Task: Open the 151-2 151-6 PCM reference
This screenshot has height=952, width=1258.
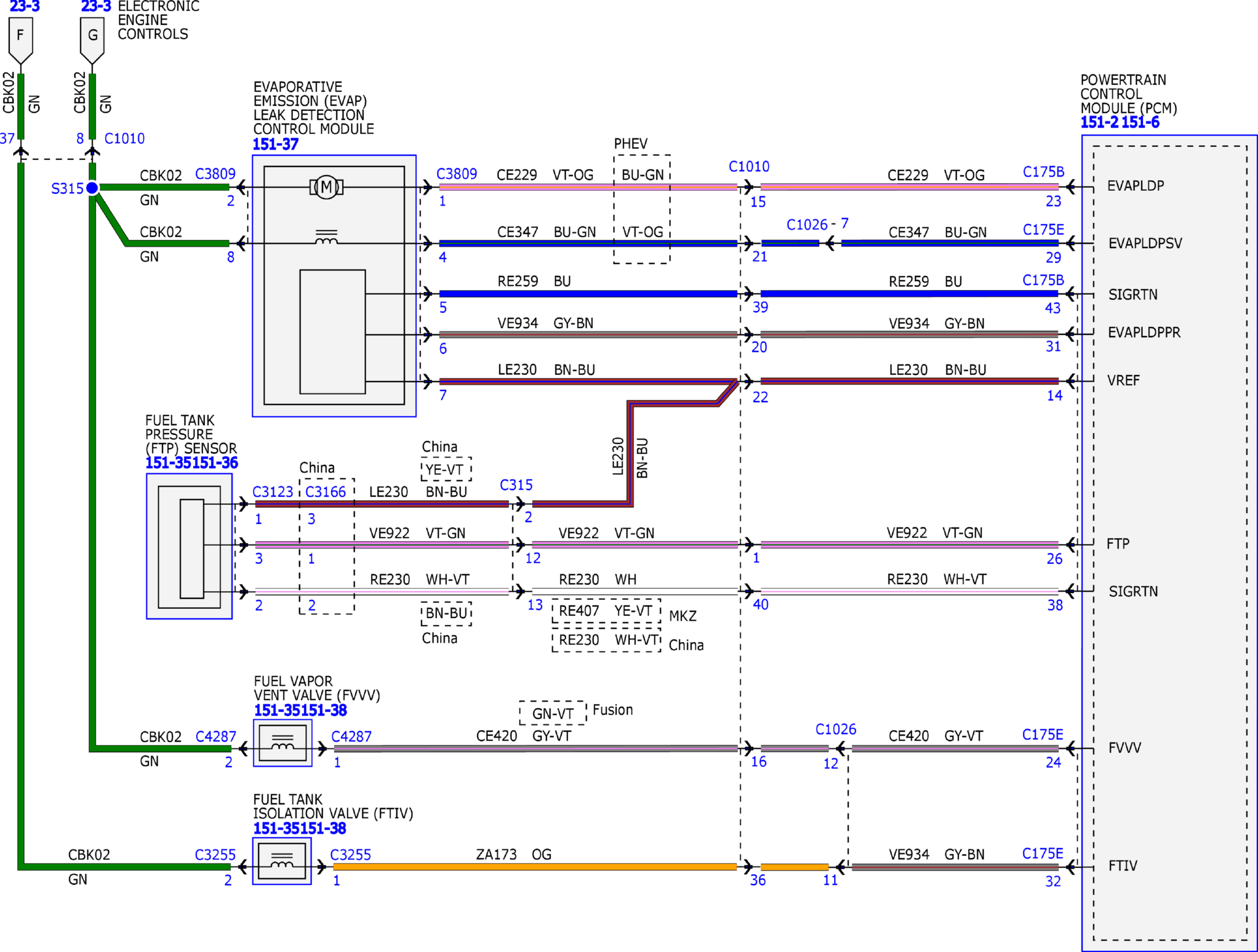Action: coord(1120,122)
